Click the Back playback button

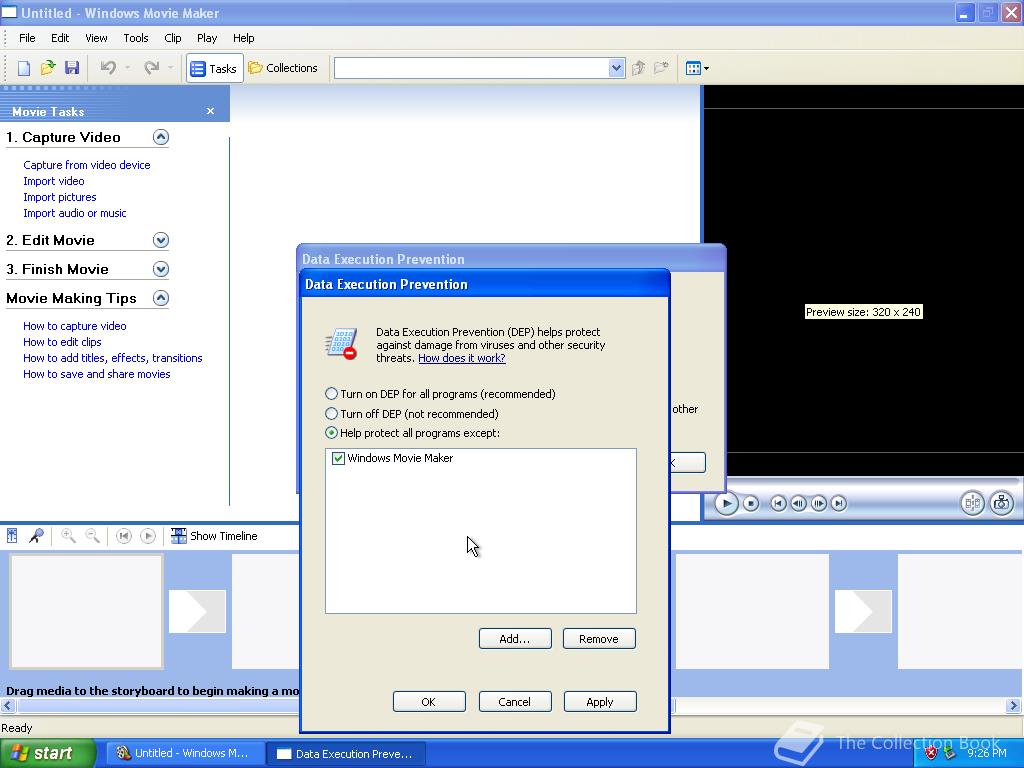[x=778, y=504]
